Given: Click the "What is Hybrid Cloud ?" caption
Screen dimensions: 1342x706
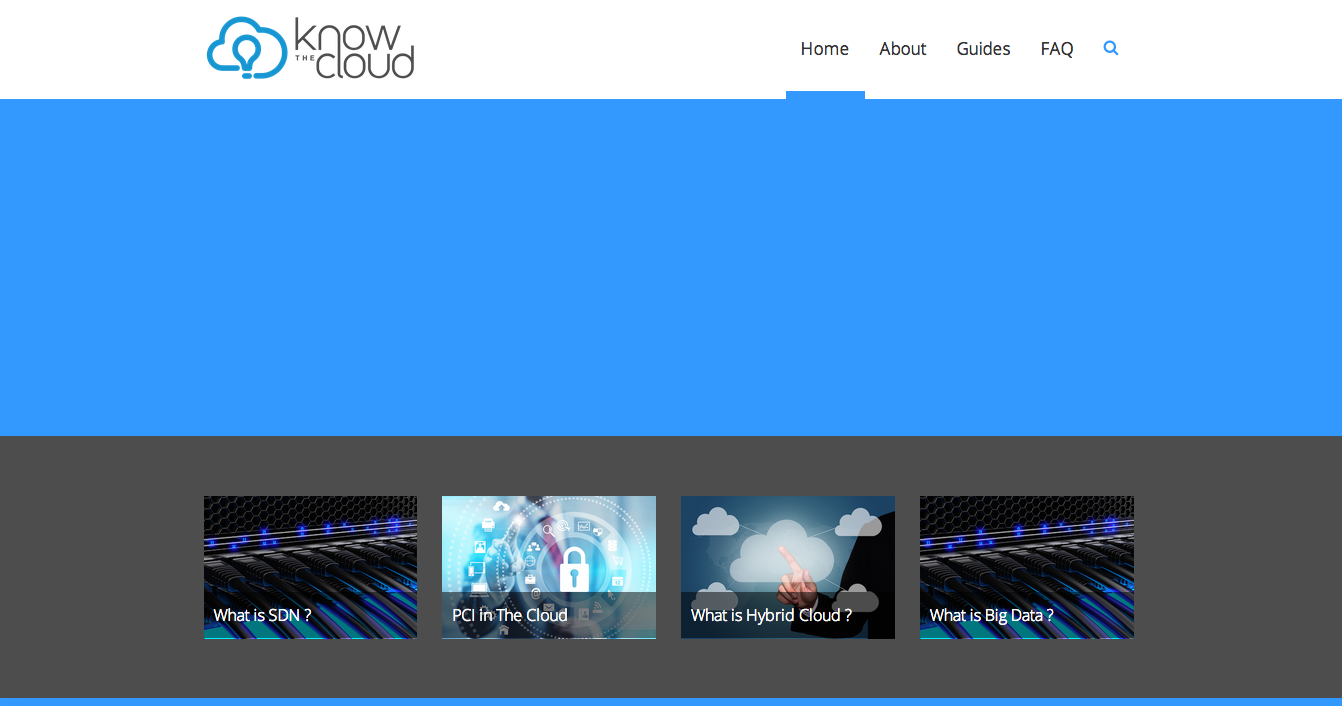Looking at the screenshot, I should (771, 615).
